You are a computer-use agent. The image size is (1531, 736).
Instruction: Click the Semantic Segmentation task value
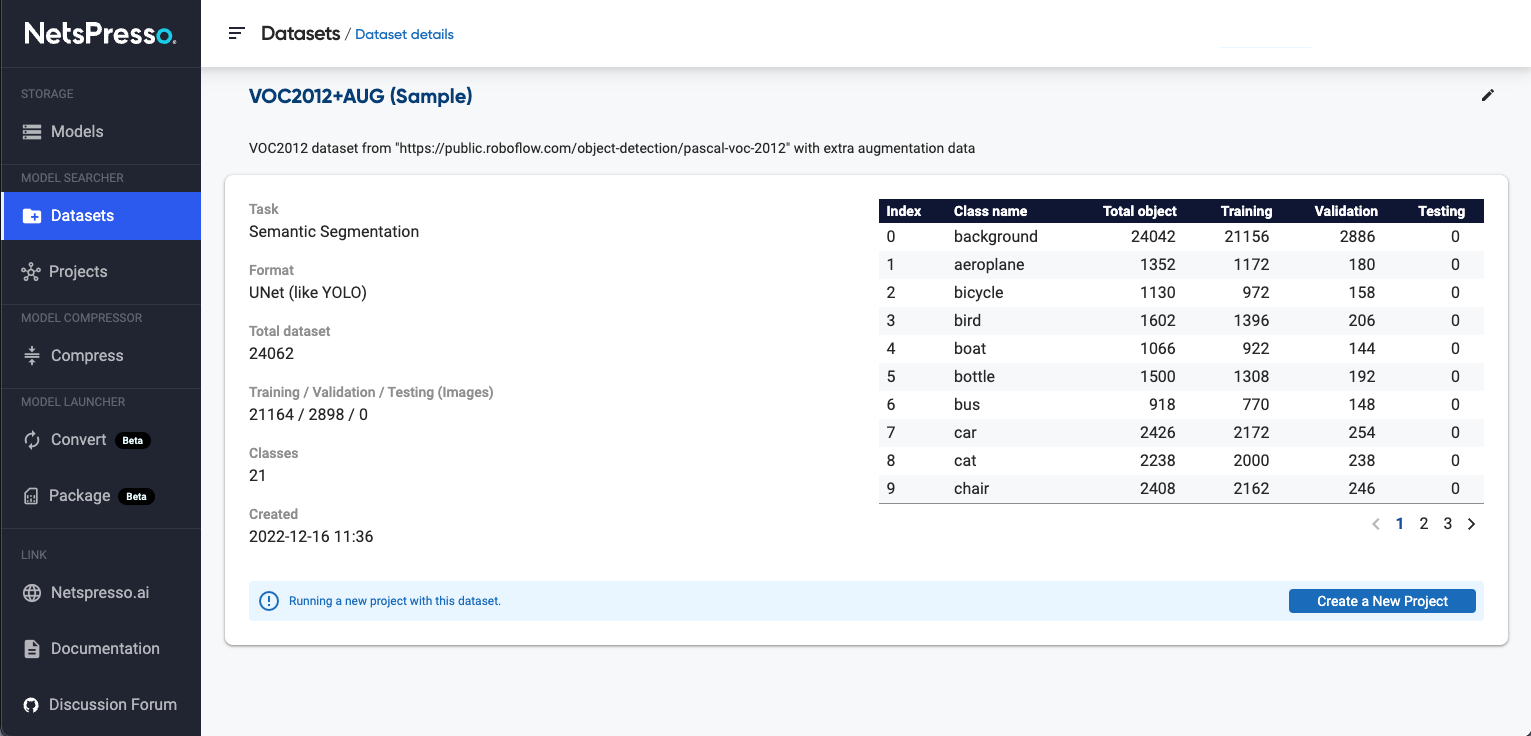tap(334, 232)
